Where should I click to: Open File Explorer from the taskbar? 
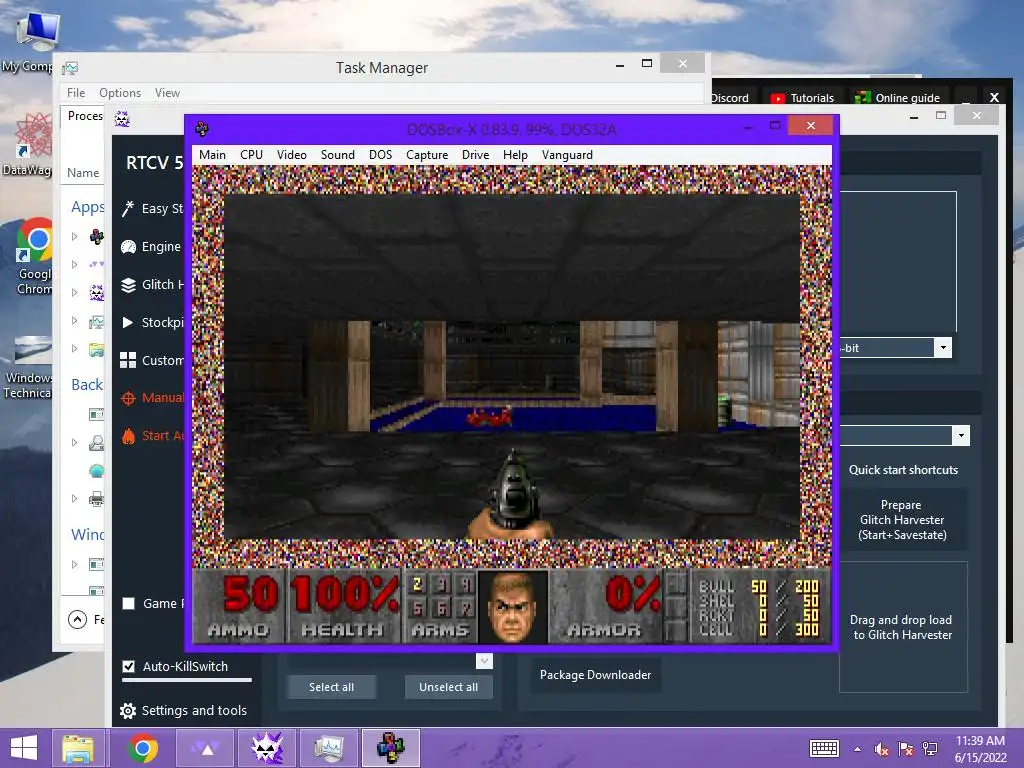(x=78, y=748)
